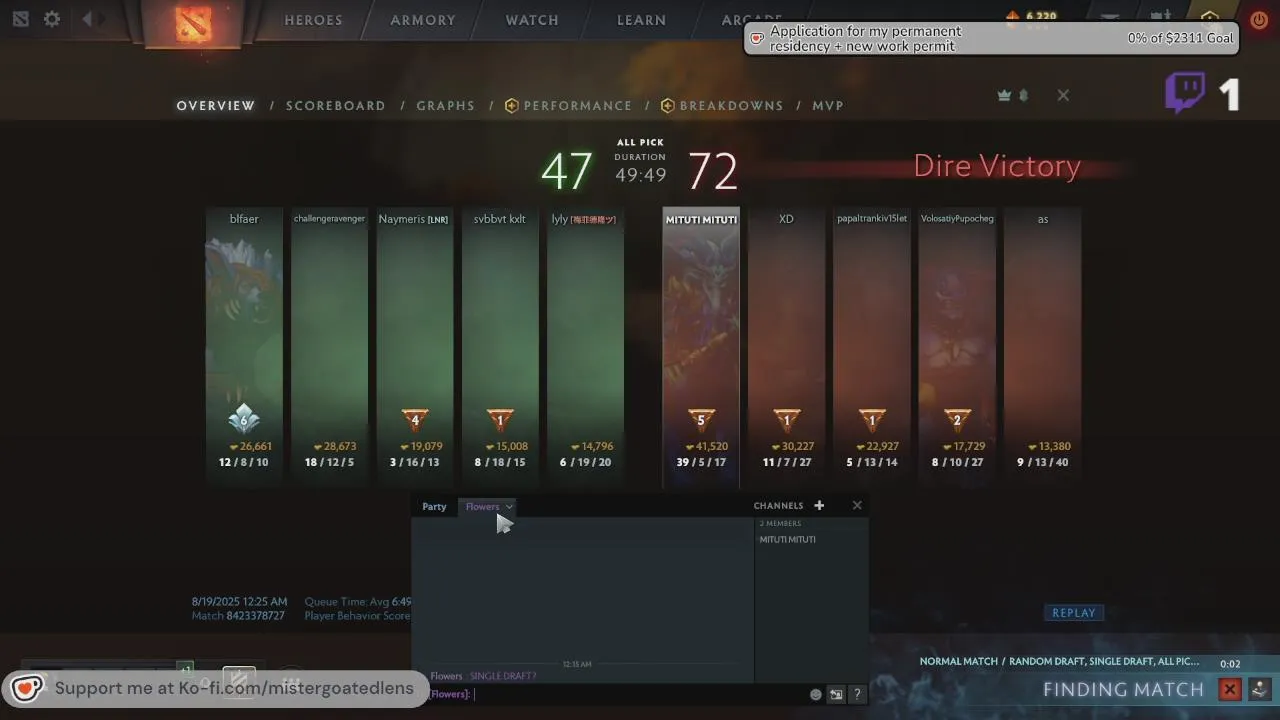Screen dimensions: 1280x720
Task: Click the Finding Match status text
Action: tap(1123, 689)
